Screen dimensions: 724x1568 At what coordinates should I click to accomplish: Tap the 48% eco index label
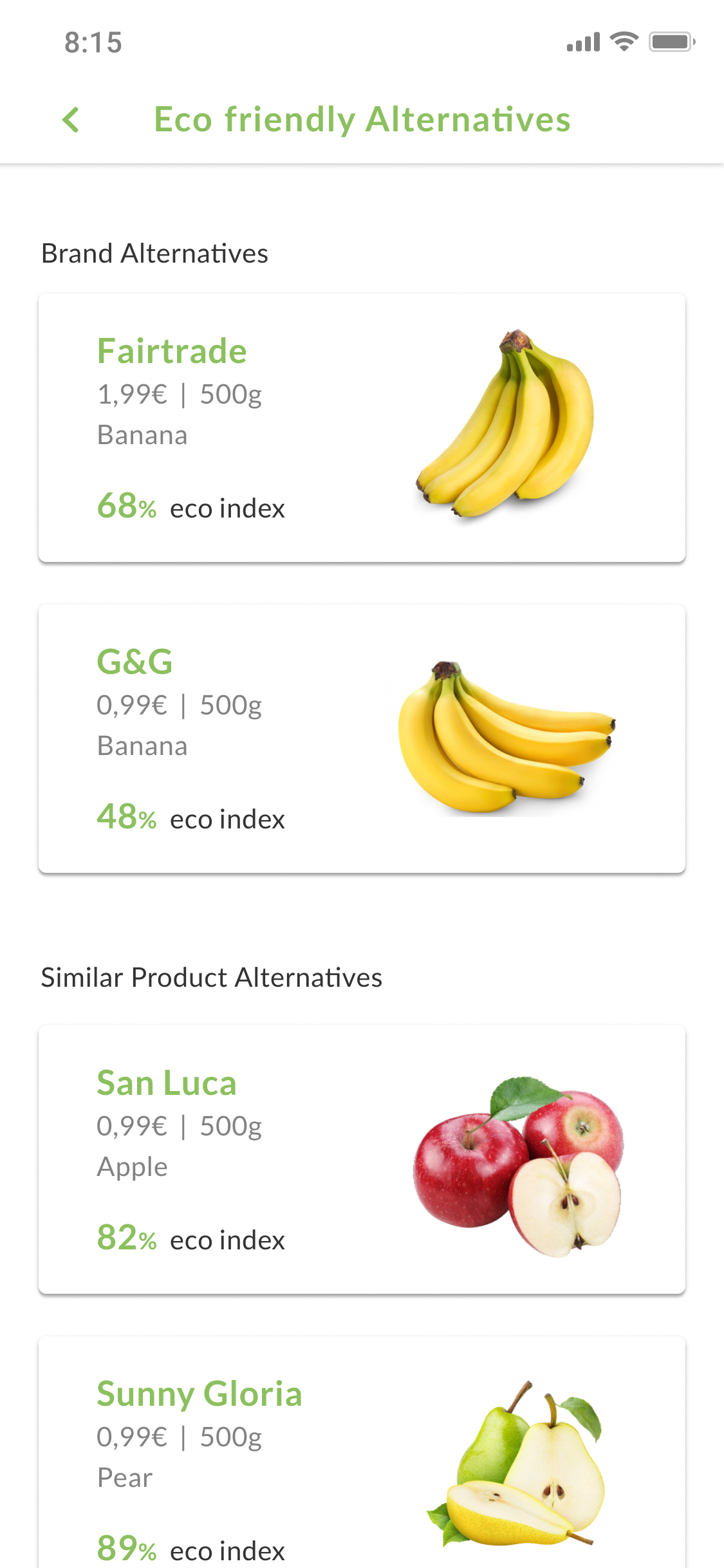[190, 817]
